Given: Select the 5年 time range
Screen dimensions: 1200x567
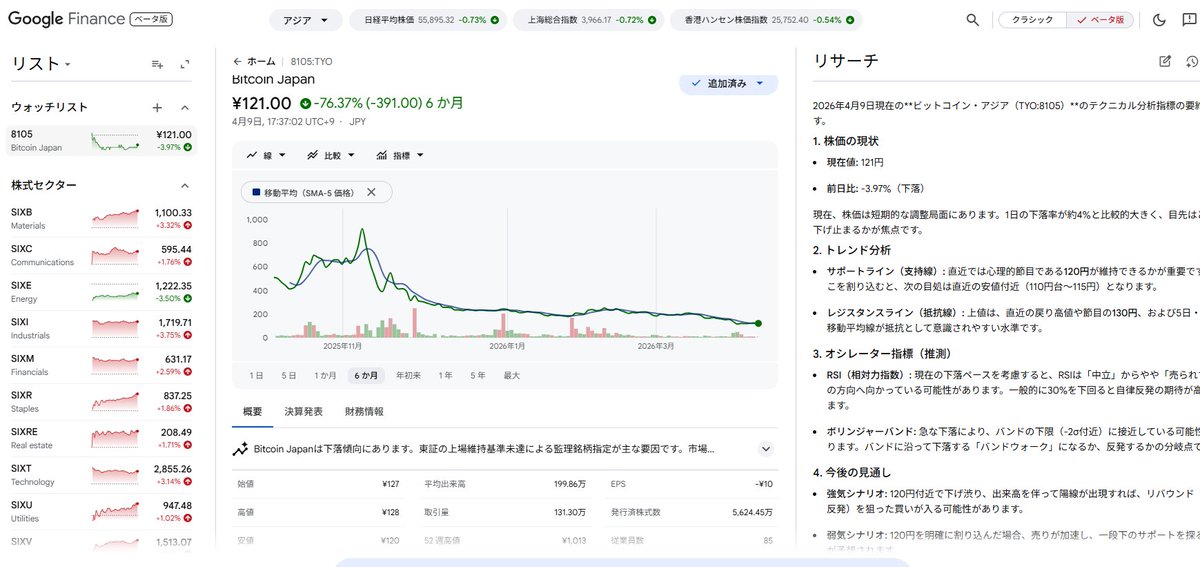Looking at the screenshot, I should point(478,375).
